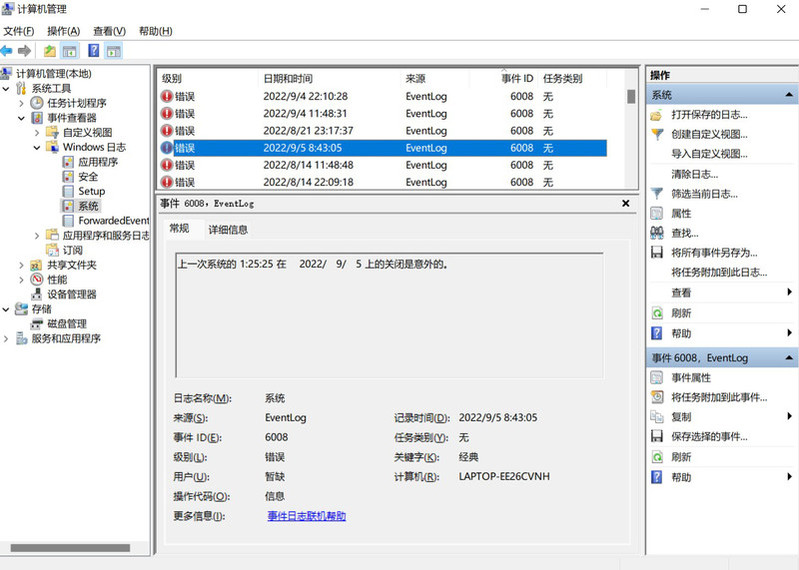The width and height of the screenshot is (799, 570).
Task: Switch to the 详细信息 tab
Action: coord(228,230)
